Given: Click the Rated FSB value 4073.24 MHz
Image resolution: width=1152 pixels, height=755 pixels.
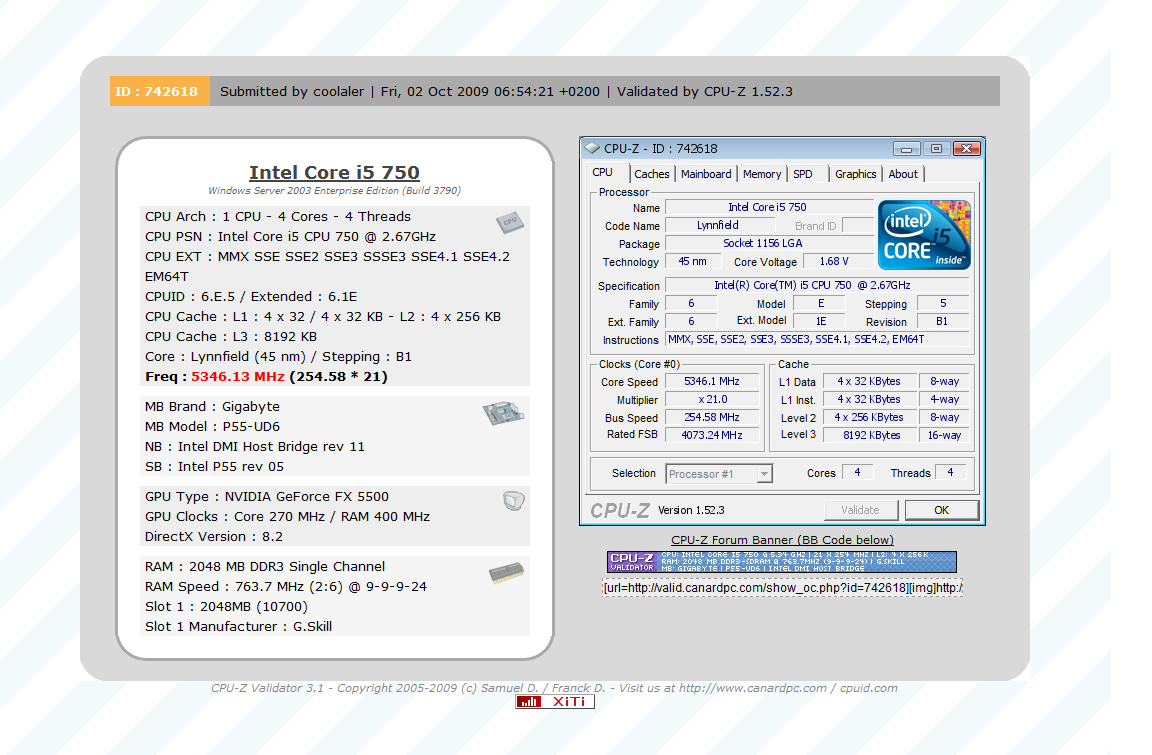Looking at the screenshot, I should click(712, 435).
